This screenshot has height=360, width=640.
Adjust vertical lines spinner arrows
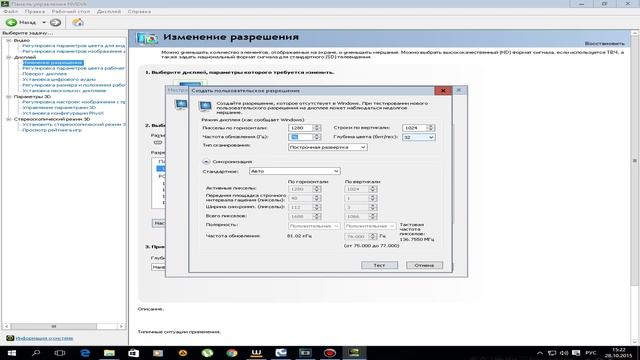[x=431, y=128]
